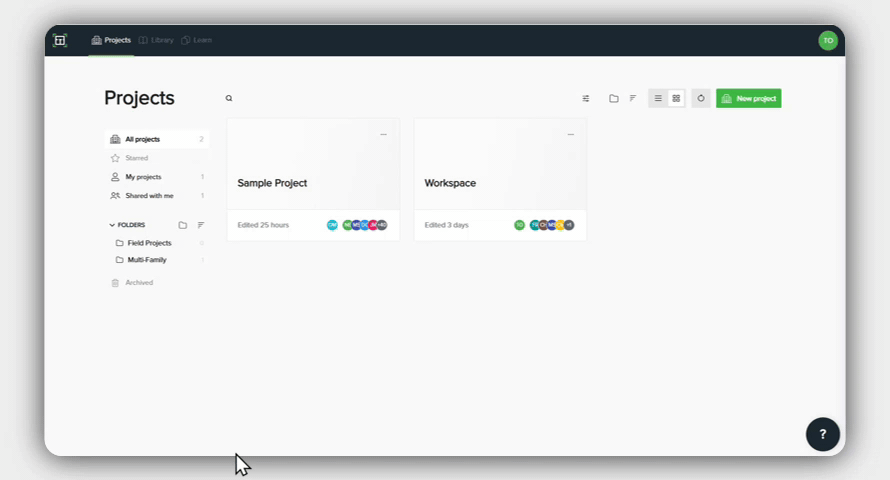Select Shared with me in sidebar

pos(149,196)
